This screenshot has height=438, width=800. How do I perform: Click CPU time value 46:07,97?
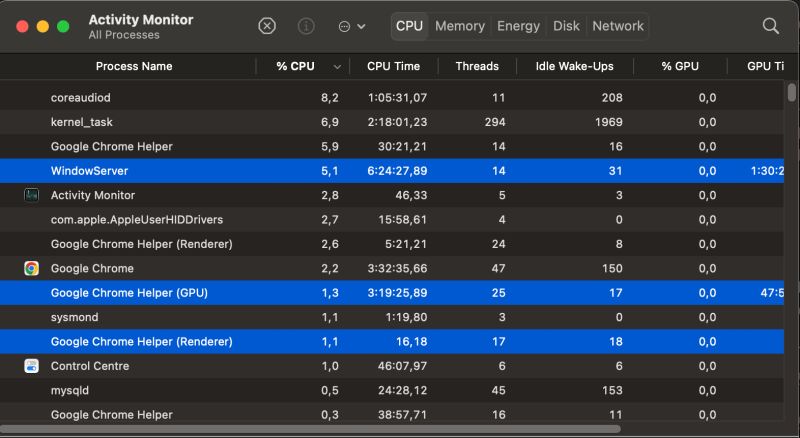(x=402, y=366)
